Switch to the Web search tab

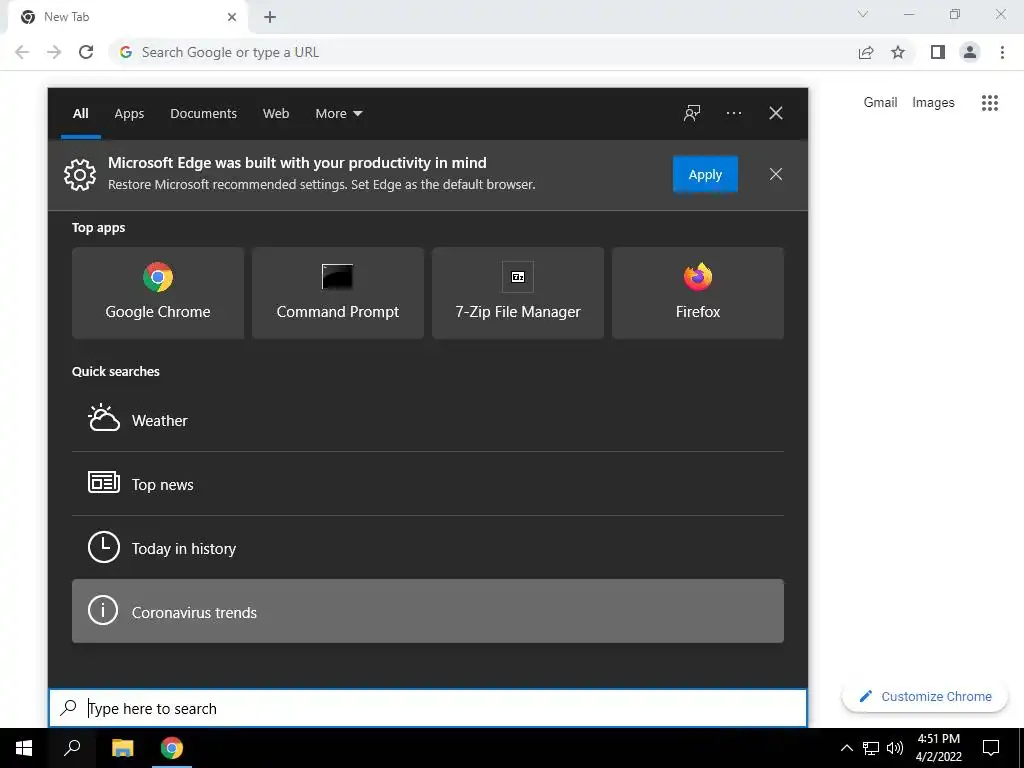point(276,114)
